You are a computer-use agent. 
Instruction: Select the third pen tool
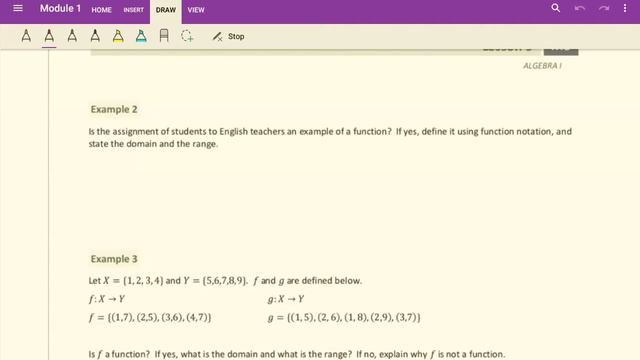(x=72, y=36)
